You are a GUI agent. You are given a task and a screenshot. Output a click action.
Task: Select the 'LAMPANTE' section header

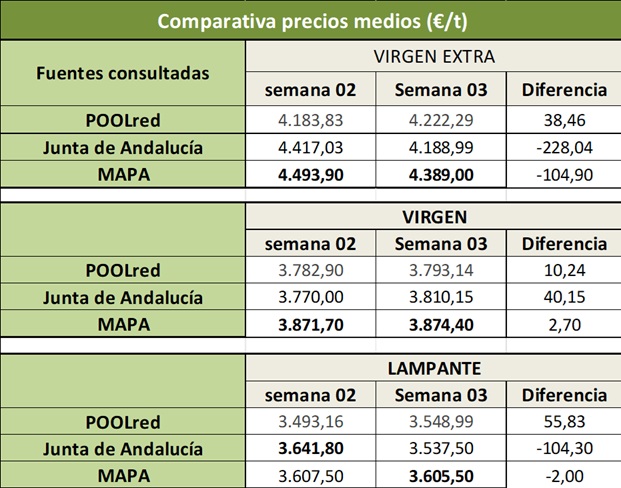433,368
